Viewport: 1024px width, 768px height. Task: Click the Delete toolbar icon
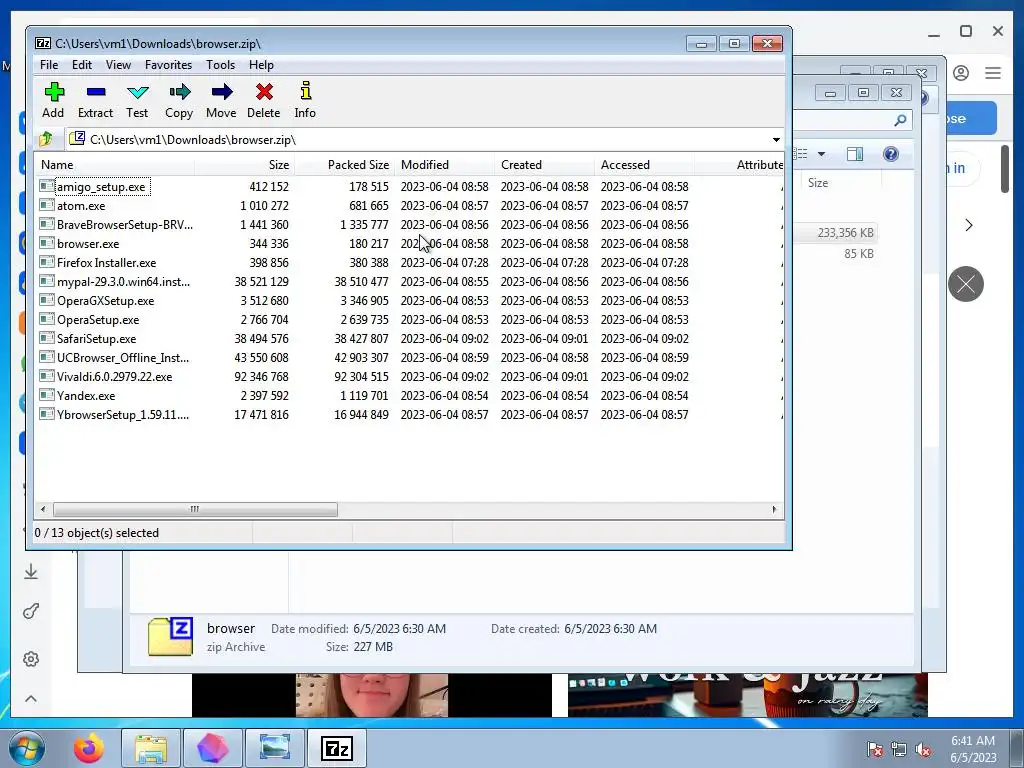264,100
